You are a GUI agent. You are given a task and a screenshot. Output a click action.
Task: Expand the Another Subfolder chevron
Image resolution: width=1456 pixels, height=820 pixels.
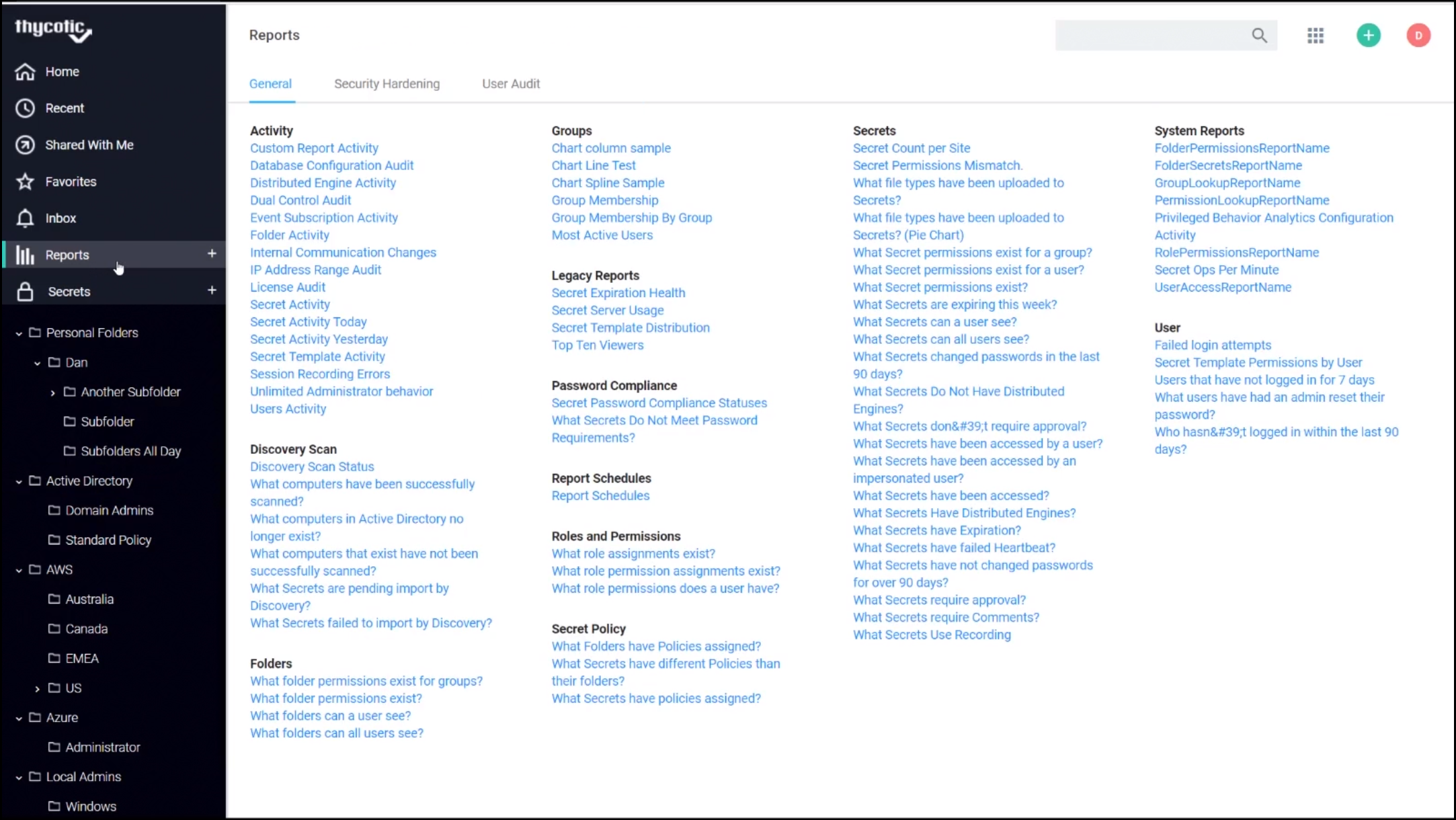pos(53,393)
